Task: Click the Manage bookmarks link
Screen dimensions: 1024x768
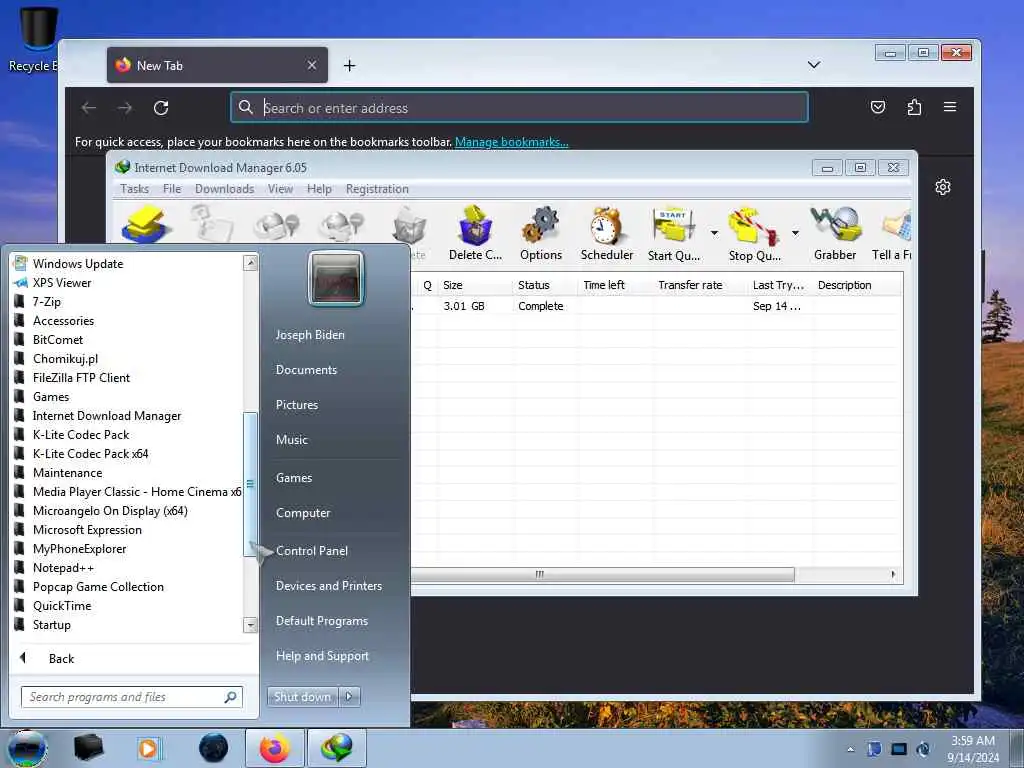Action: pos(511,142)
